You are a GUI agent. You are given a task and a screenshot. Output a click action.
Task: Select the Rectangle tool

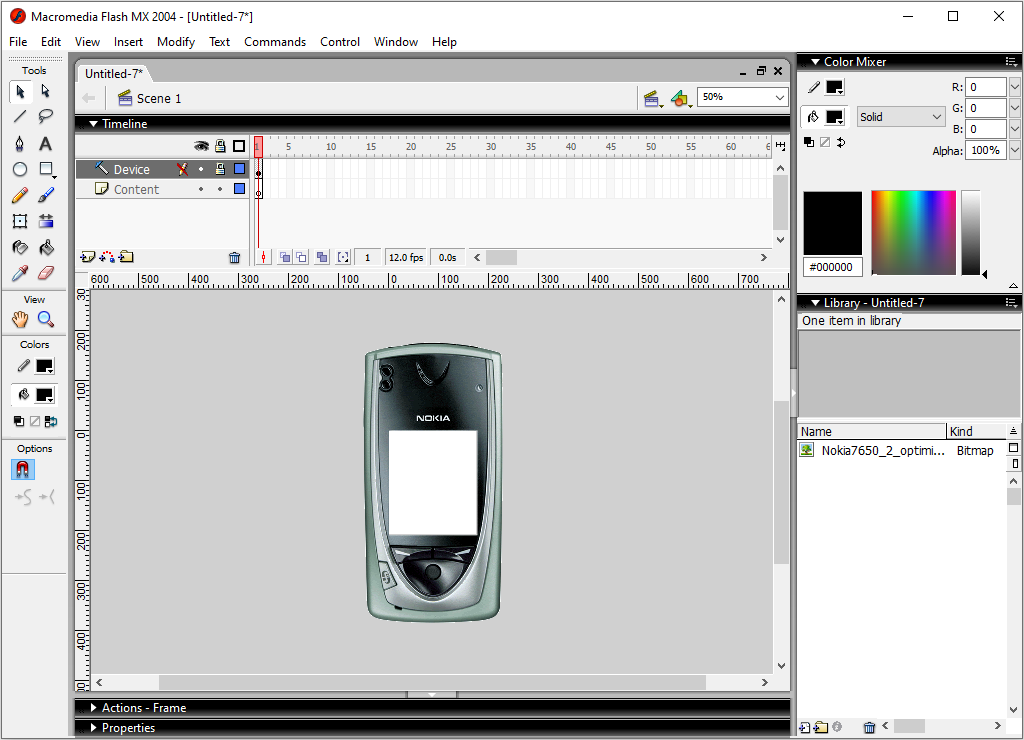click(46, 170)
